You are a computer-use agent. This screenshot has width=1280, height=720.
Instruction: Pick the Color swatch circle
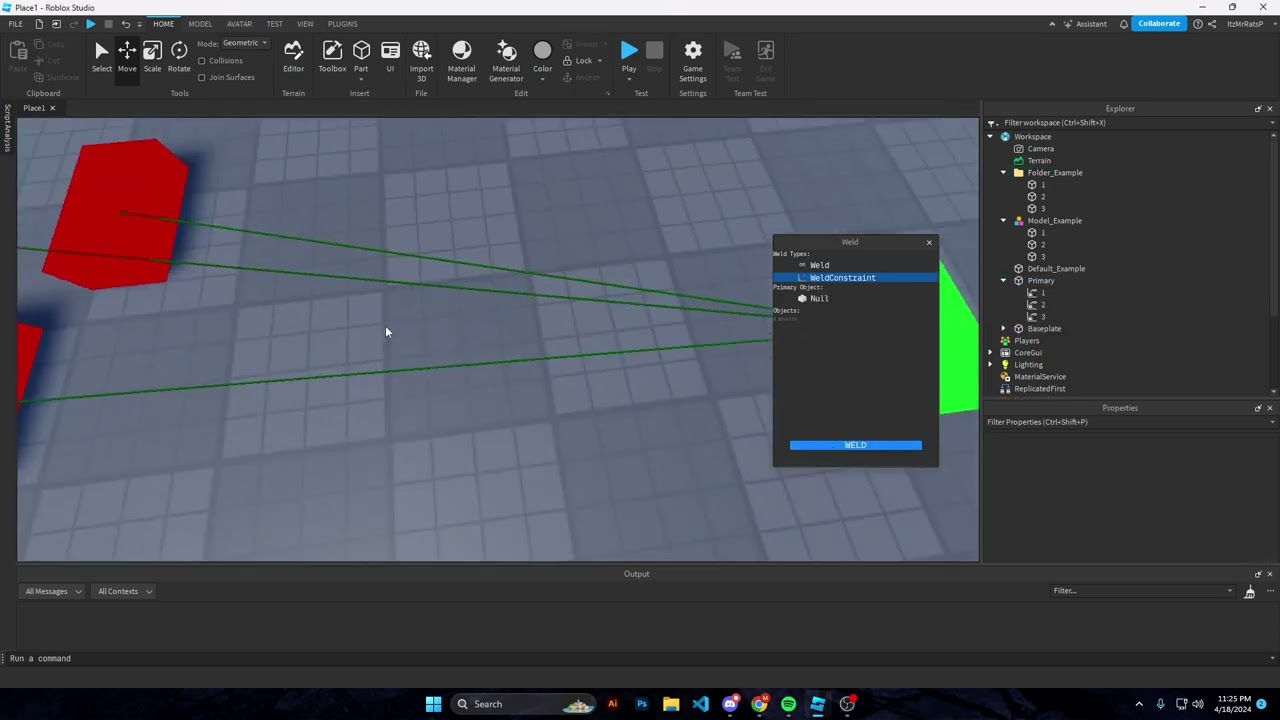(542, 50)
